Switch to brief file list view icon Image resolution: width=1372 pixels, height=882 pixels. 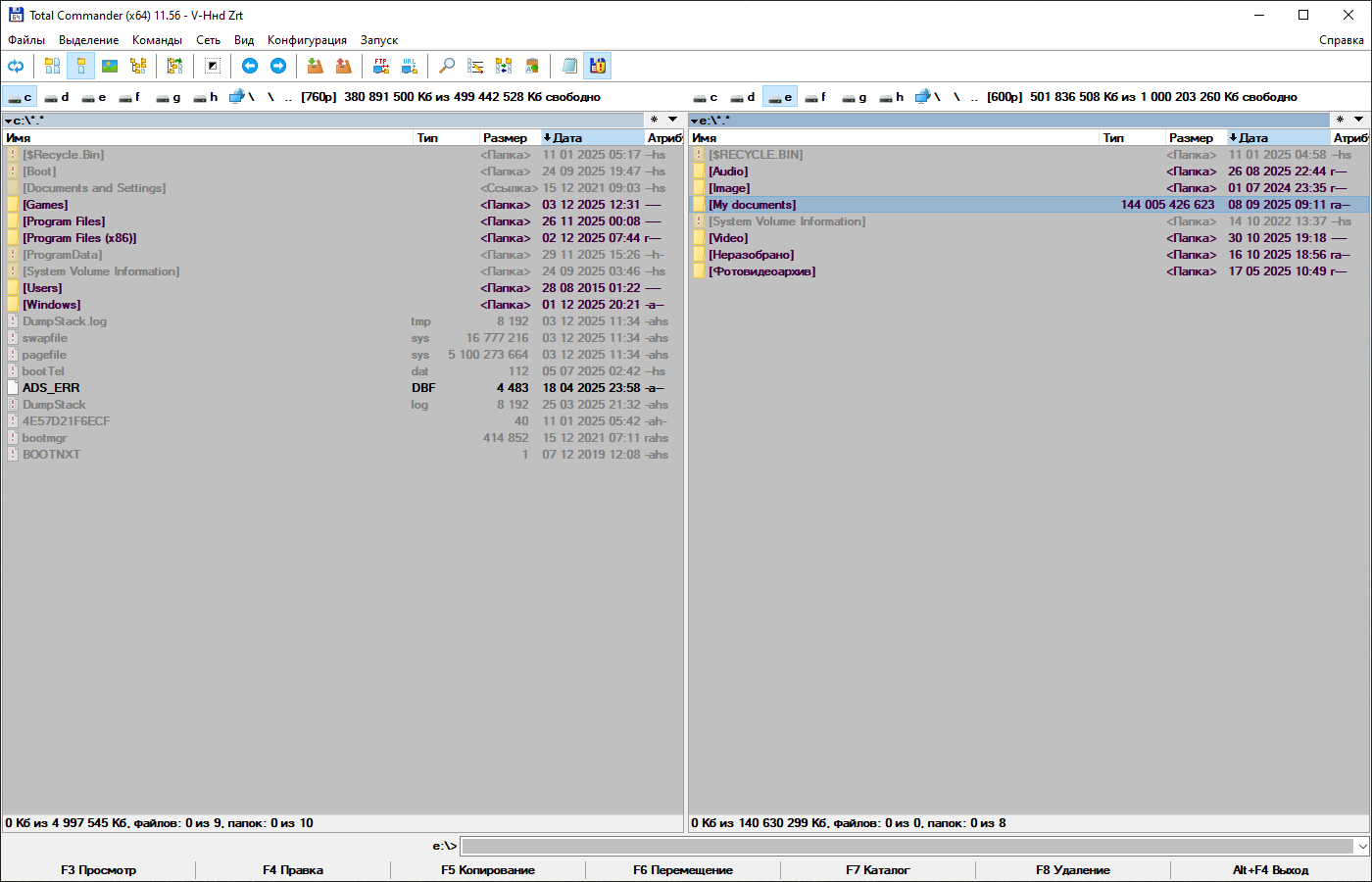point(52,66)
